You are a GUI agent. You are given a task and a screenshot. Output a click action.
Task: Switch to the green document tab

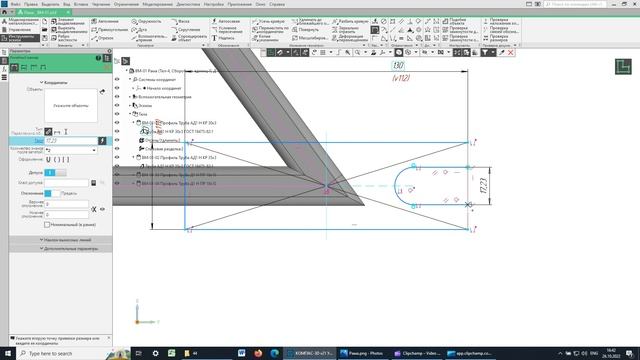[x=44, y=12]
